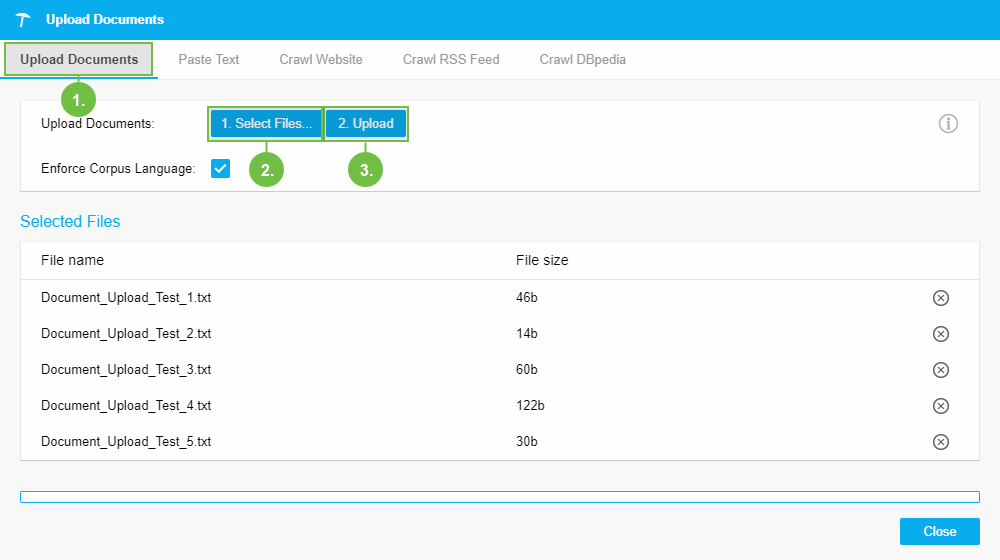Click the 1. Select Files button
Image resolution: width=1000 pixels, height=560 pixels.
point(266,124)
